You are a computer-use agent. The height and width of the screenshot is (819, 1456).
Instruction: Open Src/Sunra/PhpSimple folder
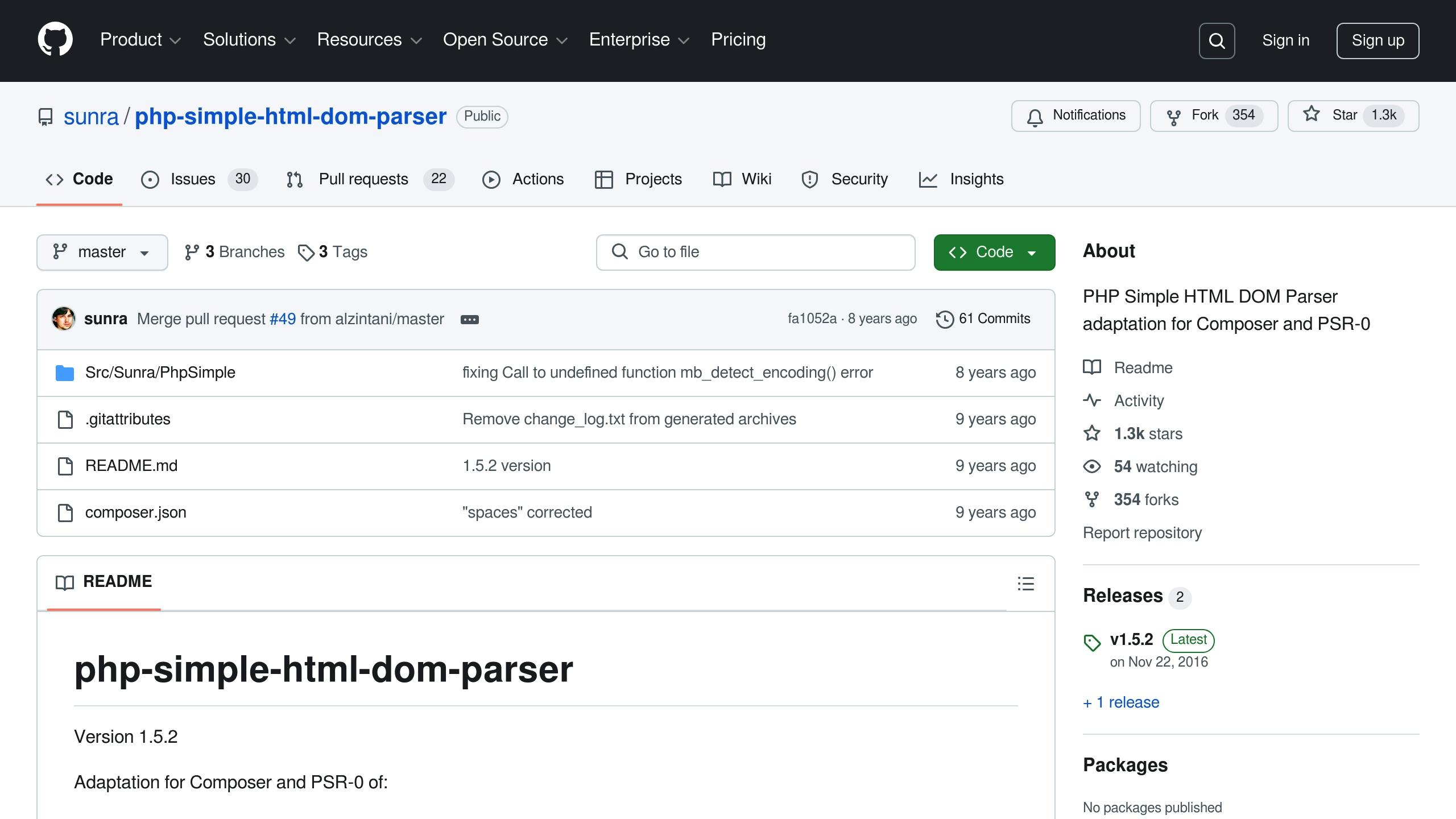pyautogui.click(x=160, y=373)
